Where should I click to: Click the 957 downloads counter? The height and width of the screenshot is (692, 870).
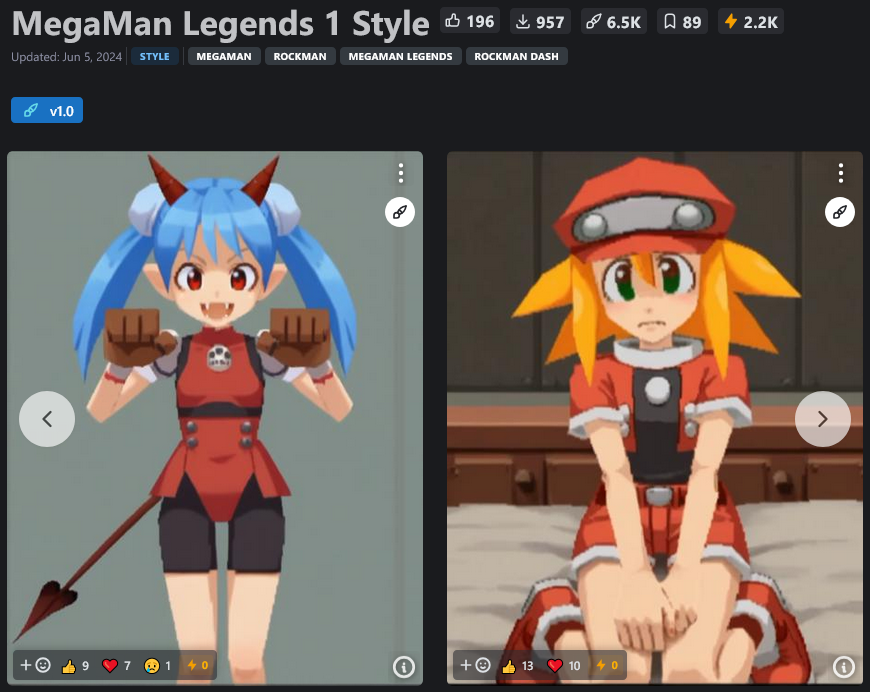coord(540,22)
